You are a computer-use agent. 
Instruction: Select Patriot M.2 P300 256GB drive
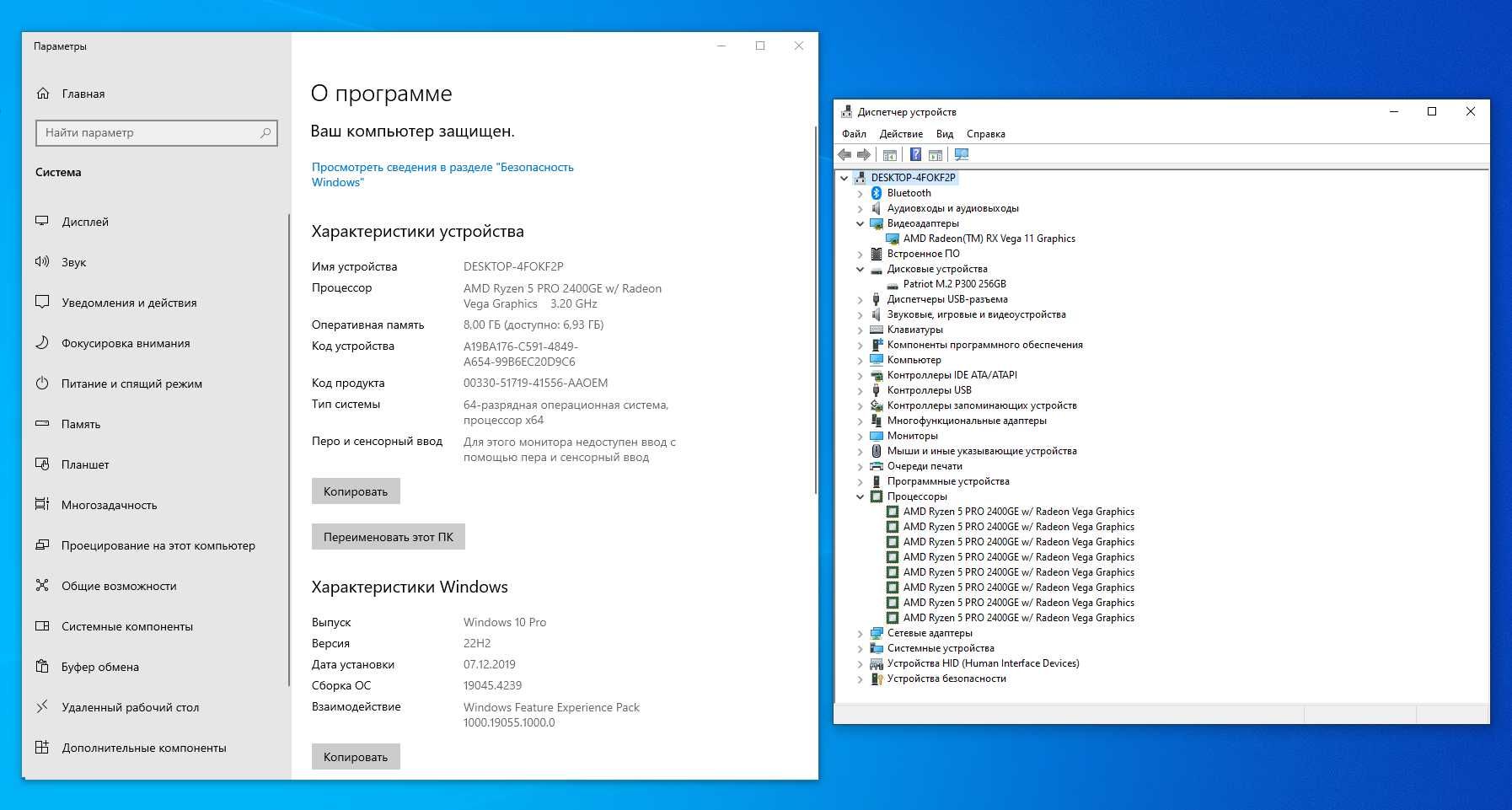[x=954, y=284]
